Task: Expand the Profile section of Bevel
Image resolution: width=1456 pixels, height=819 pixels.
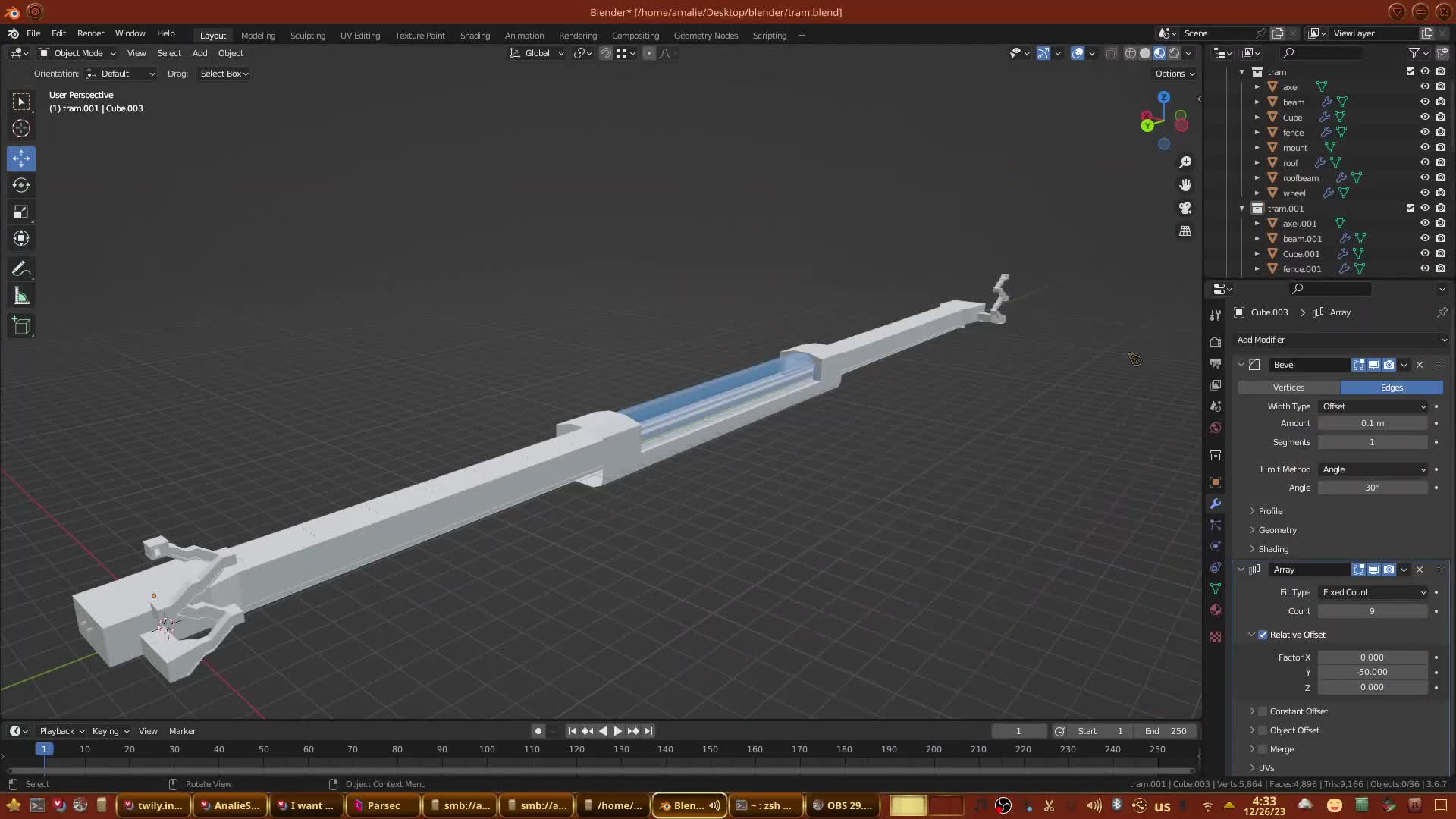Action: tap(1270, 511)
